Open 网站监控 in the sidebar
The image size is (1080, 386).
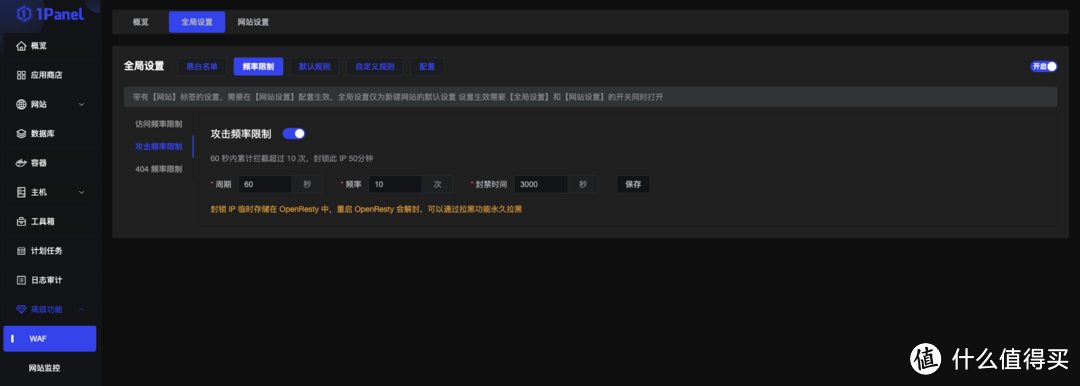coord(44,368)
